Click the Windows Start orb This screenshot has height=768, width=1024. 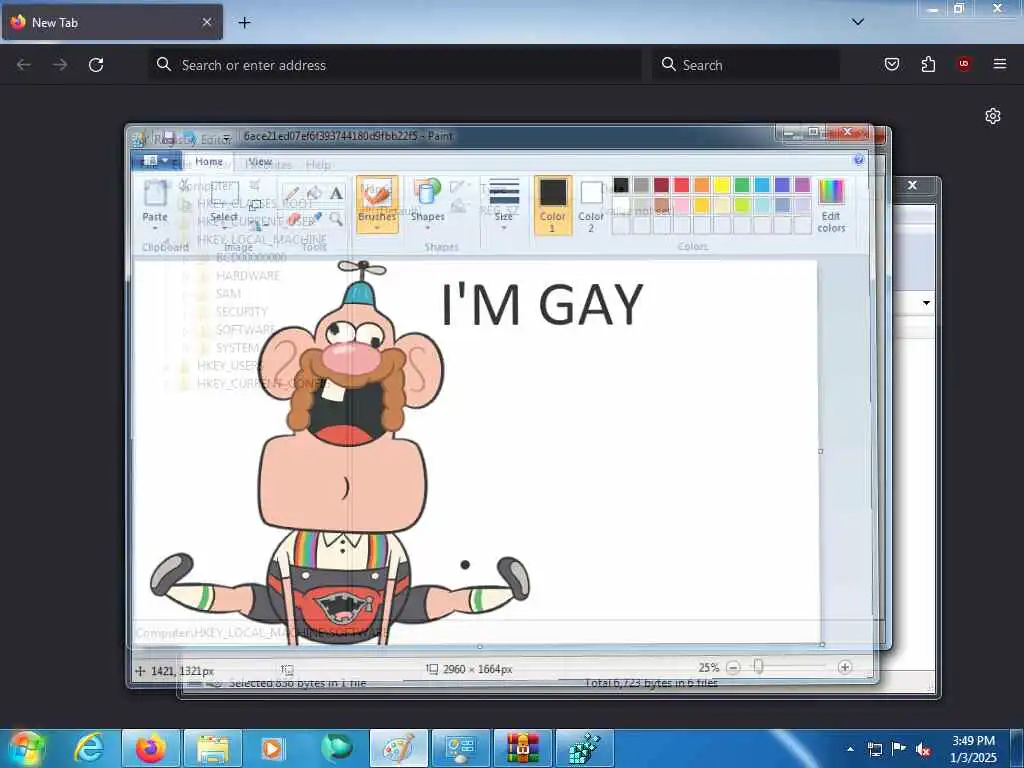pos(26,748)
